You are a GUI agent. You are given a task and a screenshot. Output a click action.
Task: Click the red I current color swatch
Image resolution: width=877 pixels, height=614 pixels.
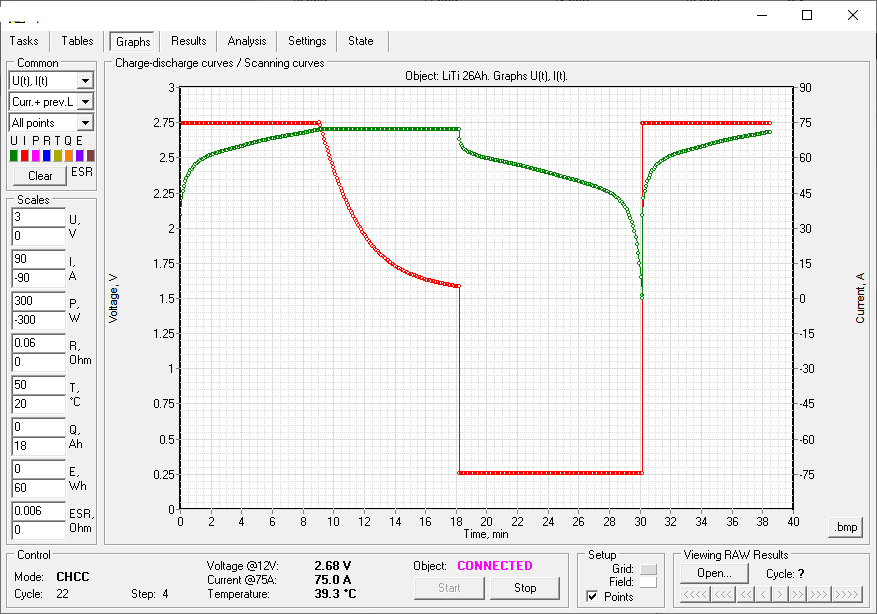pos(25,156)
